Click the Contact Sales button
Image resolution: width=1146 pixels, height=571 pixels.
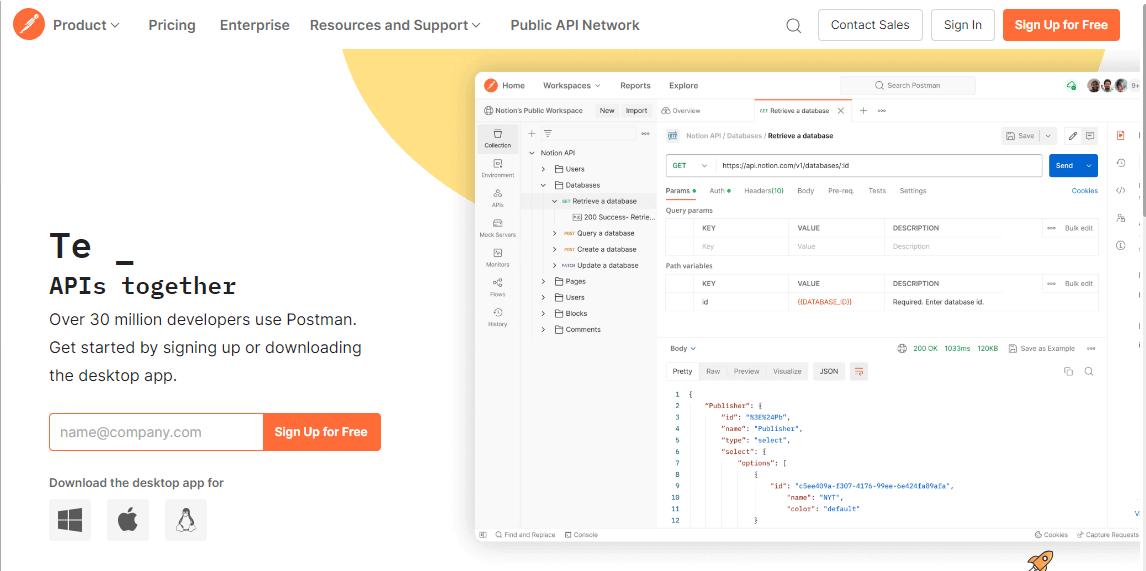pyautogui.click(x=870, y=25)
